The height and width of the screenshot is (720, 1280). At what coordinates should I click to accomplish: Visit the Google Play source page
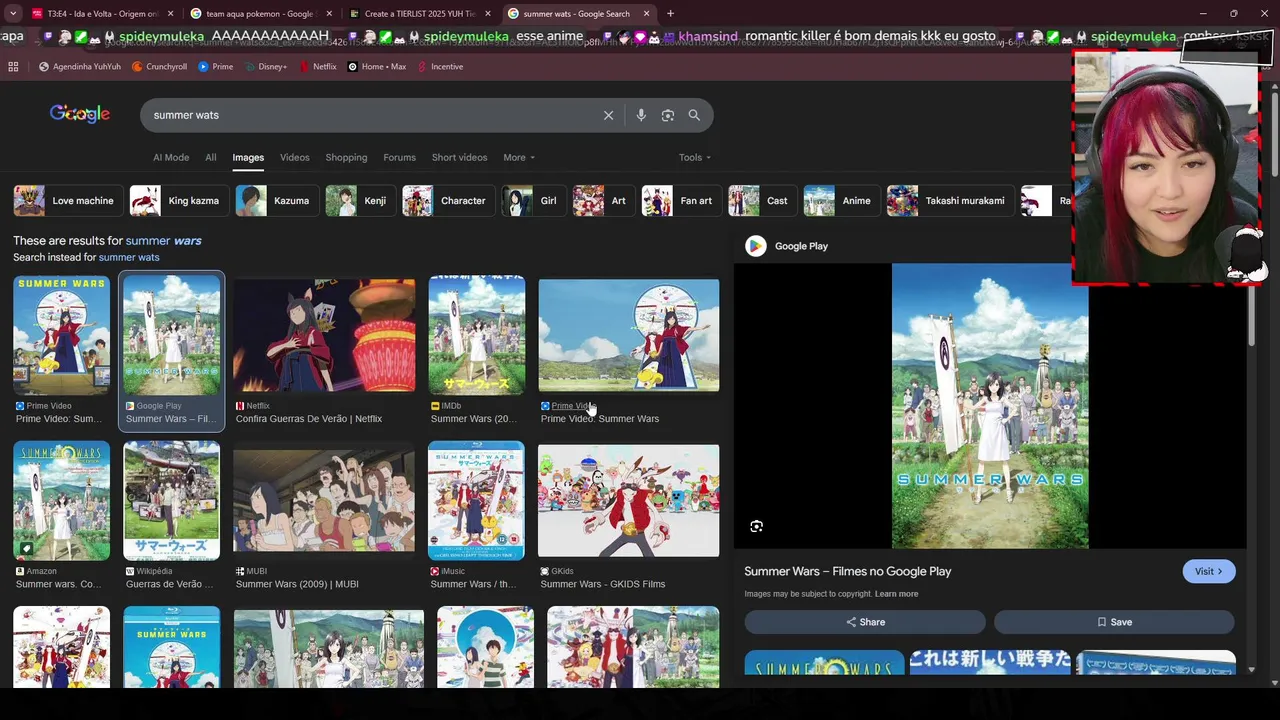[1208, 571]
